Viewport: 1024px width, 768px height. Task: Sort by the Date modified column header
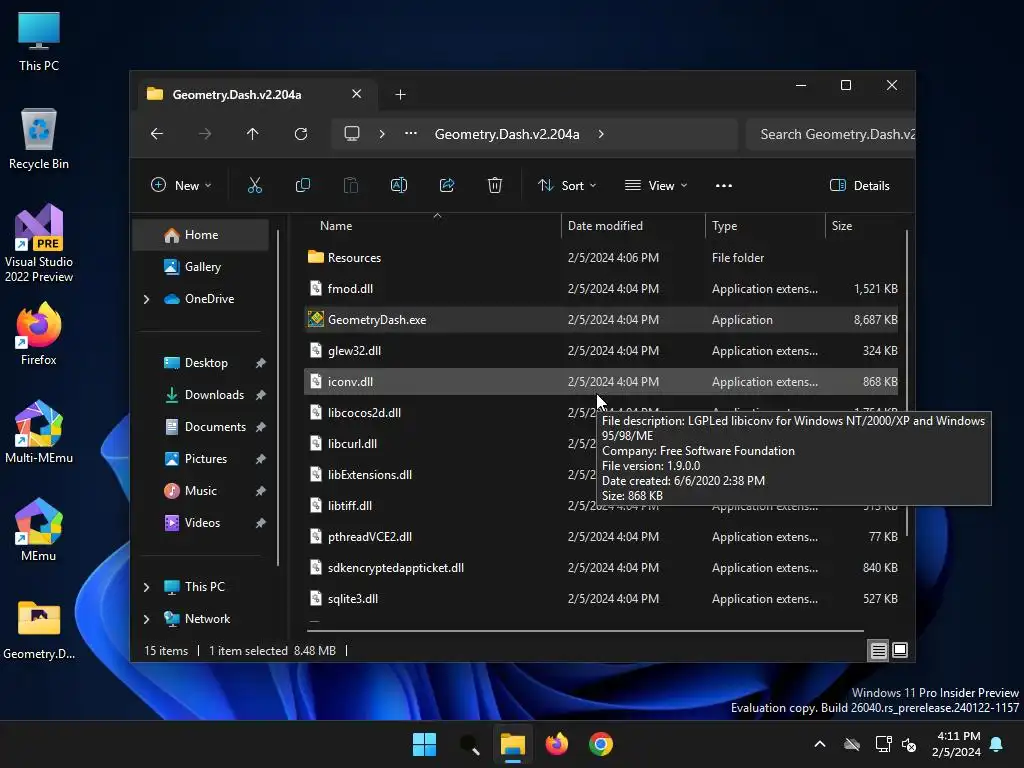633,226
